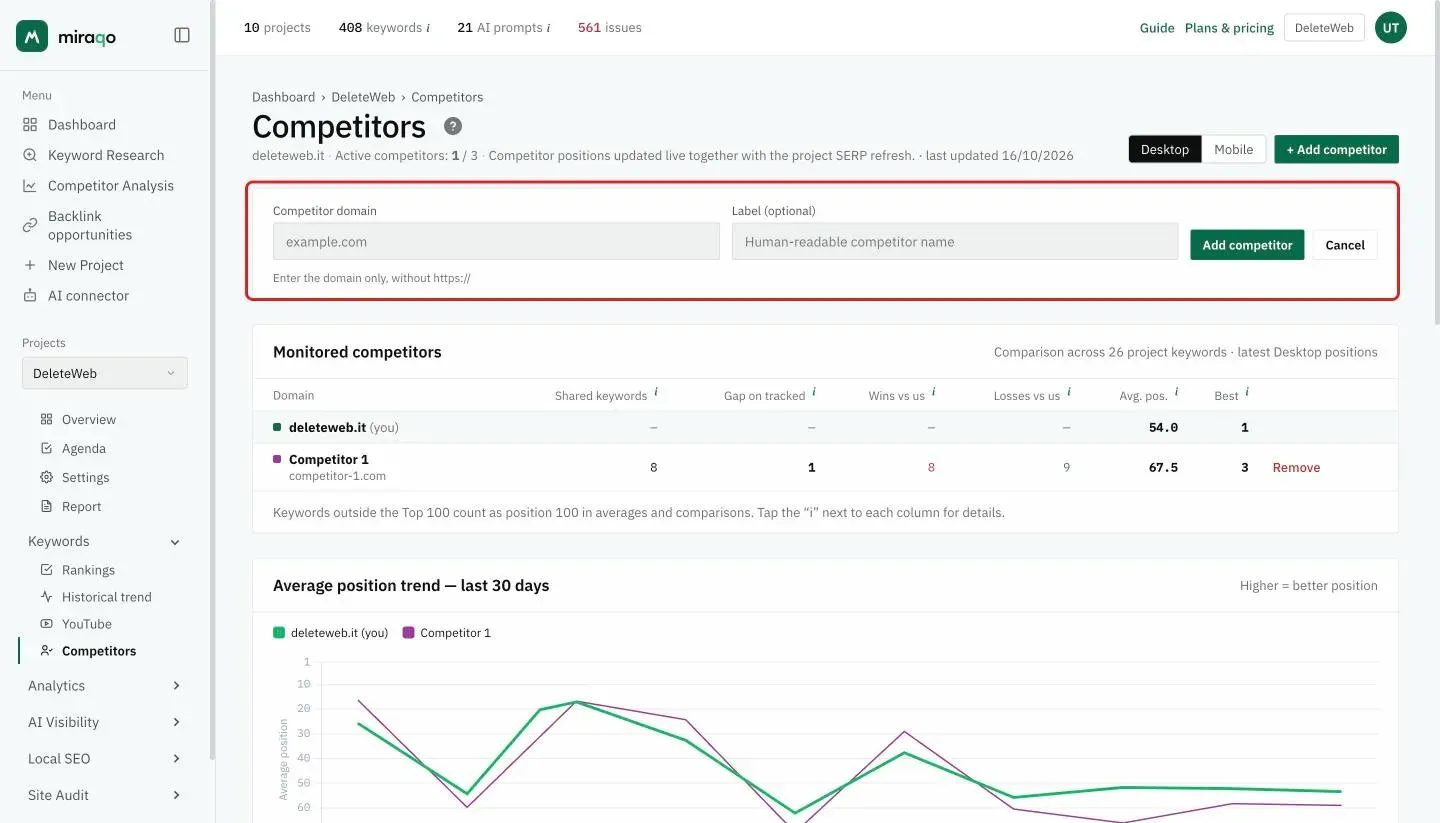Click the info icon beside Losses vs us
Viewport: 1440px width, 823px height.
tap(1069, 392)
